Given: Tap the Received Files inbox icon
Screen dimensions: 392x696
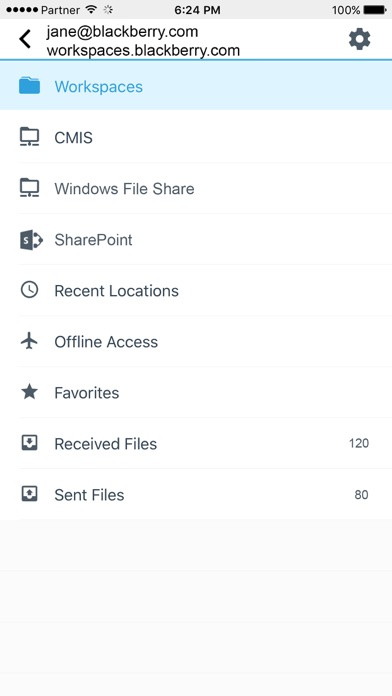Looking at the screenshot, I should [x=29, y=443].
